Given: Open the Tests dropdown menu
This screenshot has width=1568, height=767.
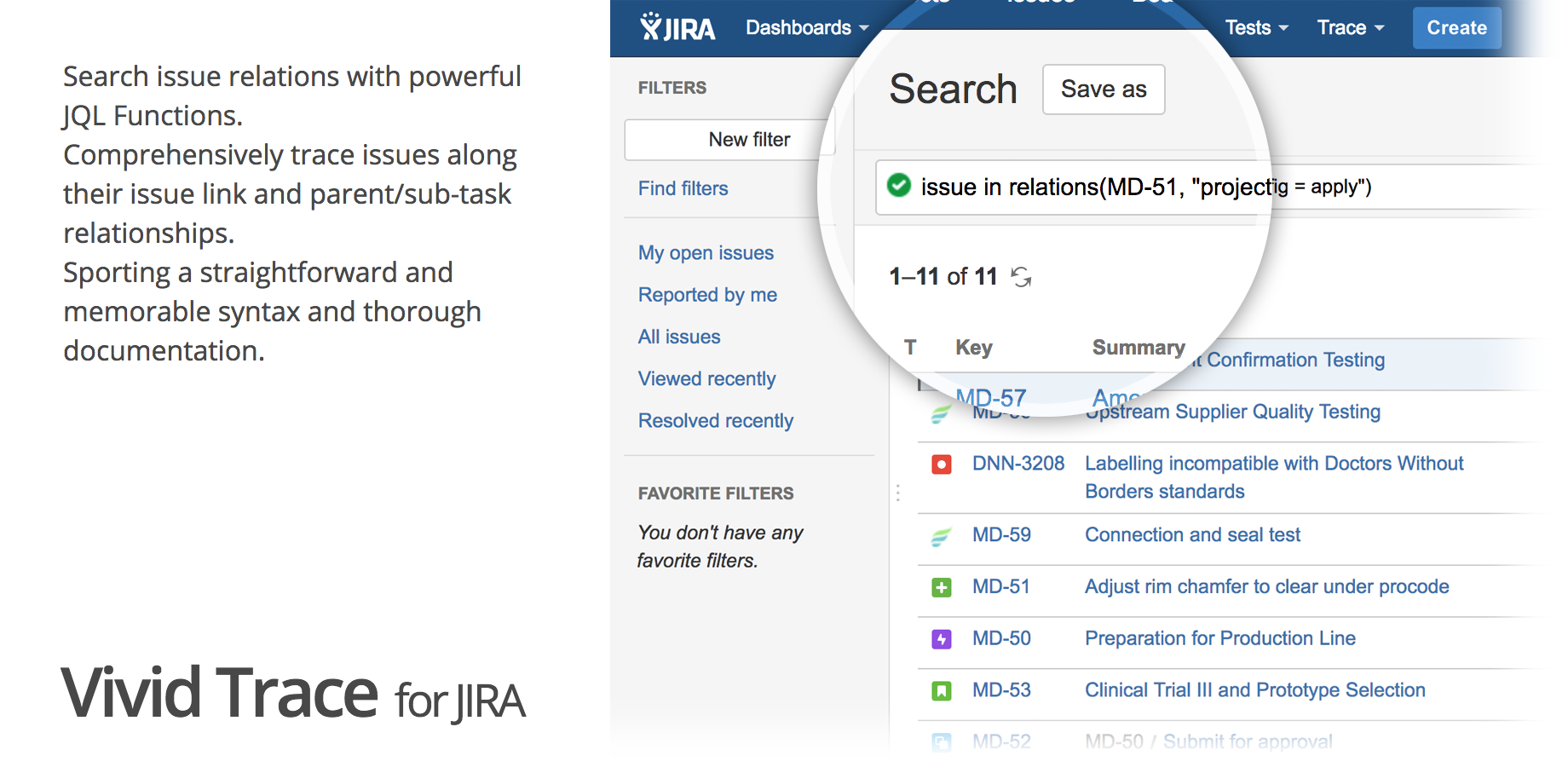Looking at the screenshot, I should [x=1256, y=28].
